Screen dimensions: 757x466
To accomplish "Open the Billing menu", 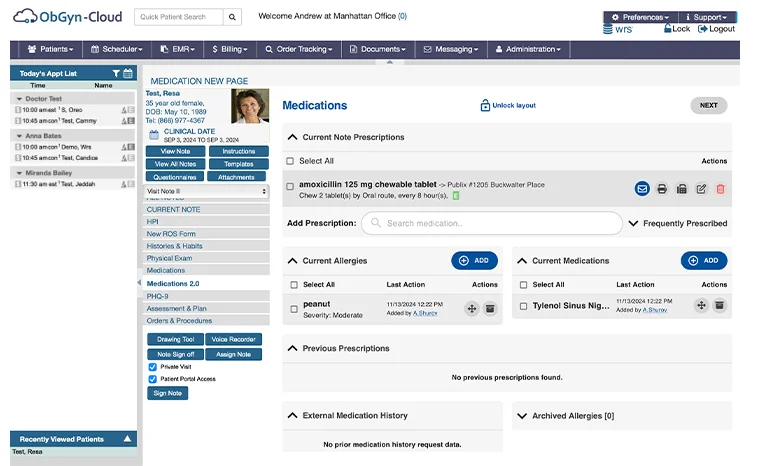I will [230, 49].
